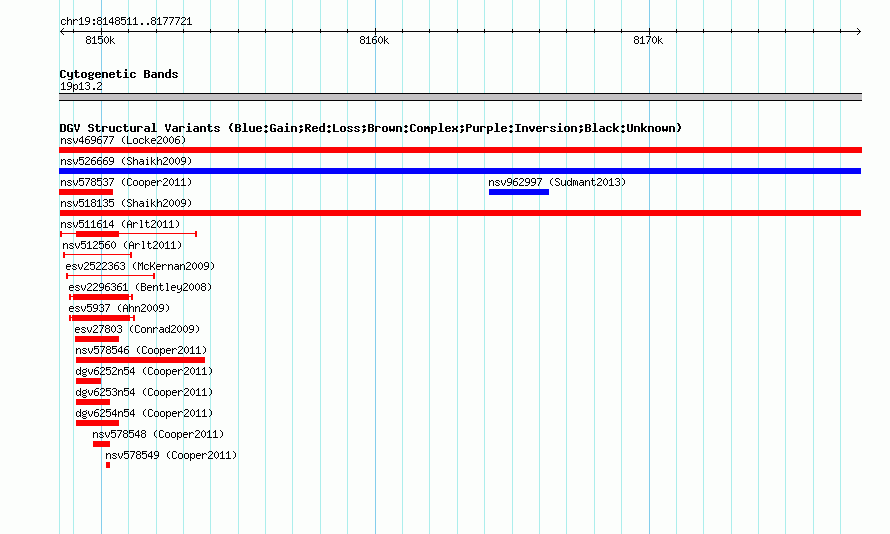Select the esv5937 red loss bar
Viewport: 890px width, 534px height.
pyautogui.click(x=102, y=318)
